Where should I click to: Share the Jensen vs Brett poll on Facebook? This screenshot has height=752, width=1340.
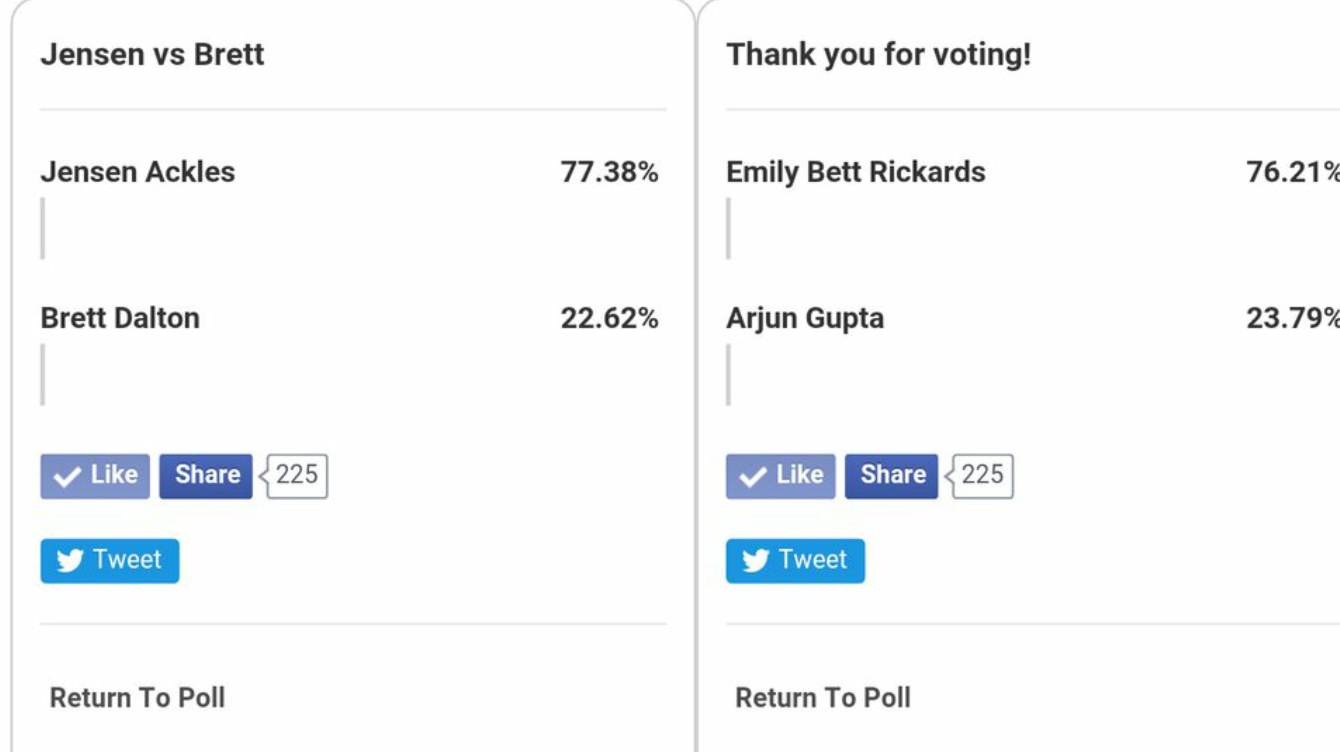point(206,476)
